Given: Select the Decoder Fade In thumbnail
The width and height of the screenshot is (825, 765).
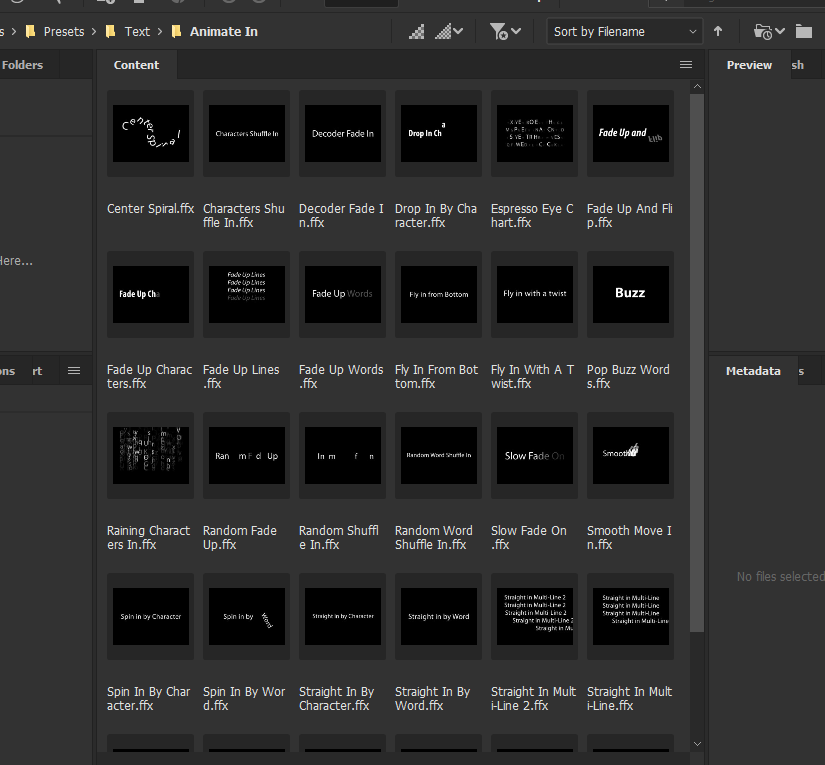Looking at the screenshot, I should (343, 133).
